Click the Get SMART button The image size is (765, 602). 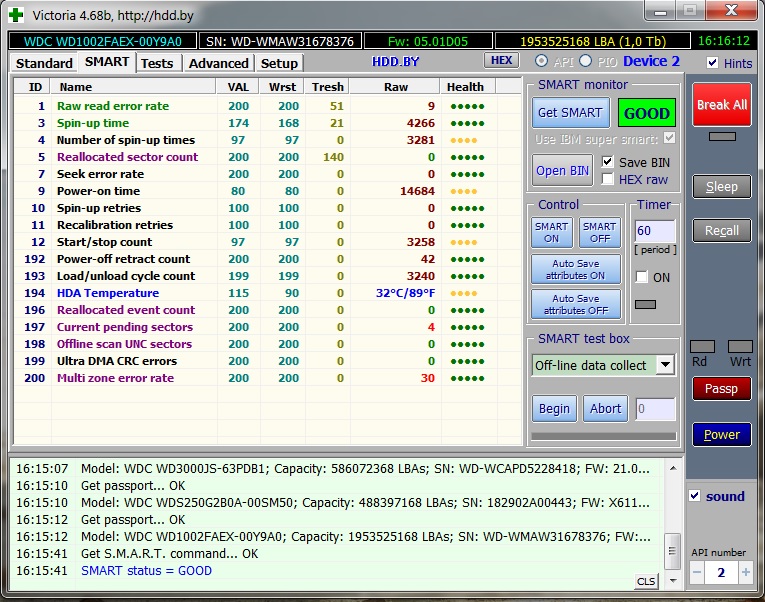(570, 113)
